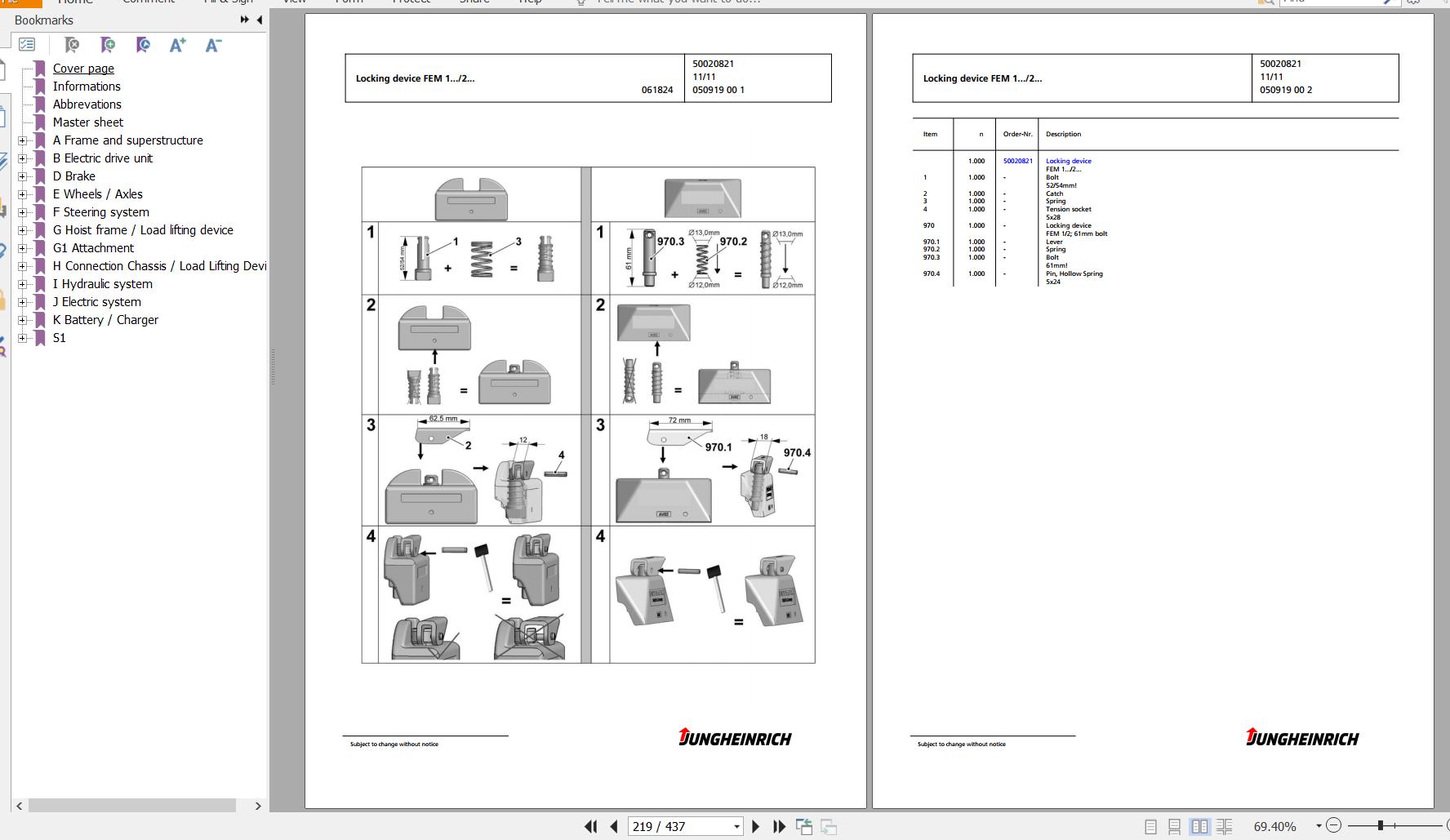Image resolution: width=1450 pixels, height=840 pixels.
Task: Expand the J Electric system bookmark
Action: (23, 302)
